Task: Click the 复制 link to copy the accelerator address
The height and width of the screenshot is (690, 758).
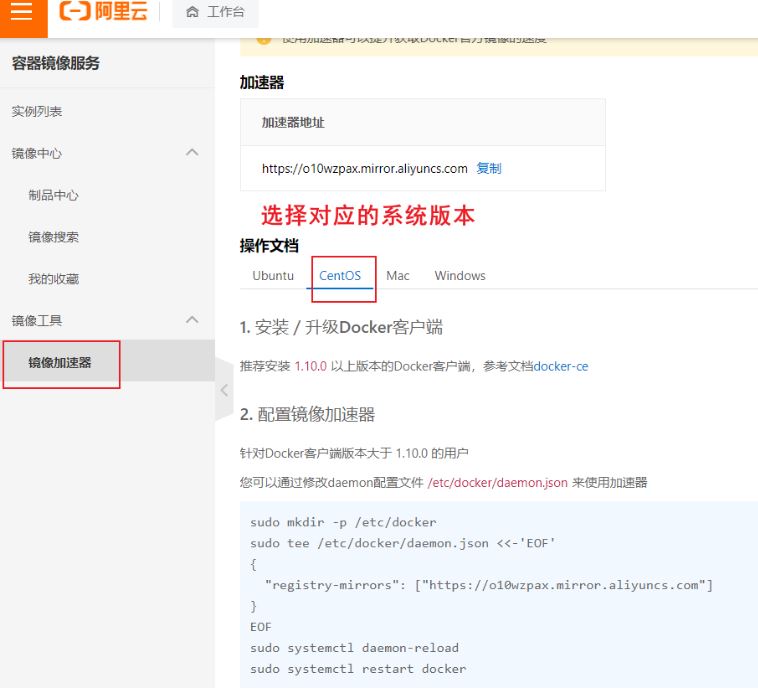Action: [489, 168]
